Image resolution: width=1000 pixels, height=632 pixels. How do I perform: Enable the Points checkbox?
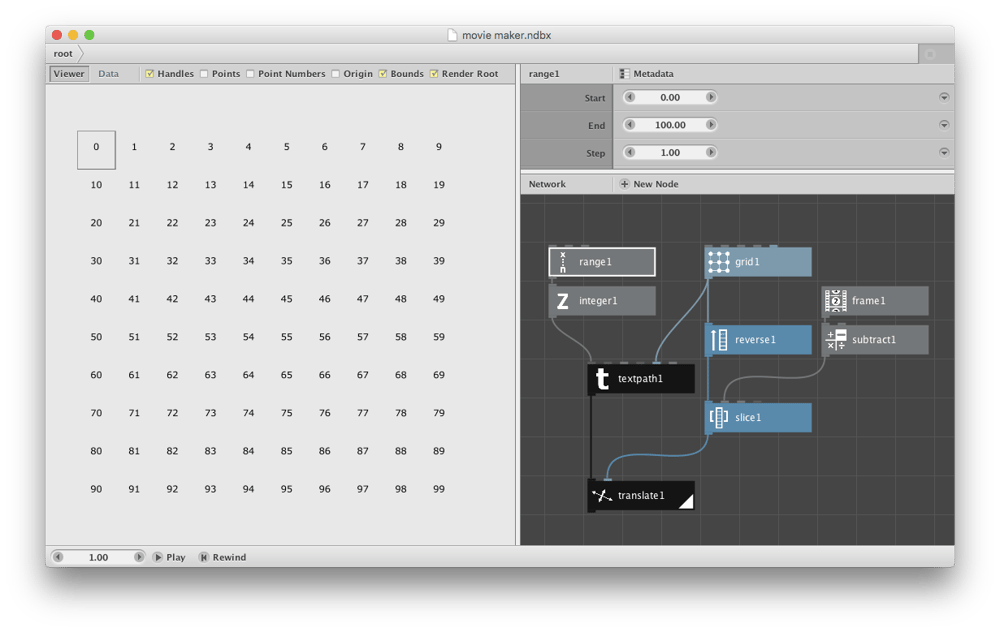(x=204, y=74)
